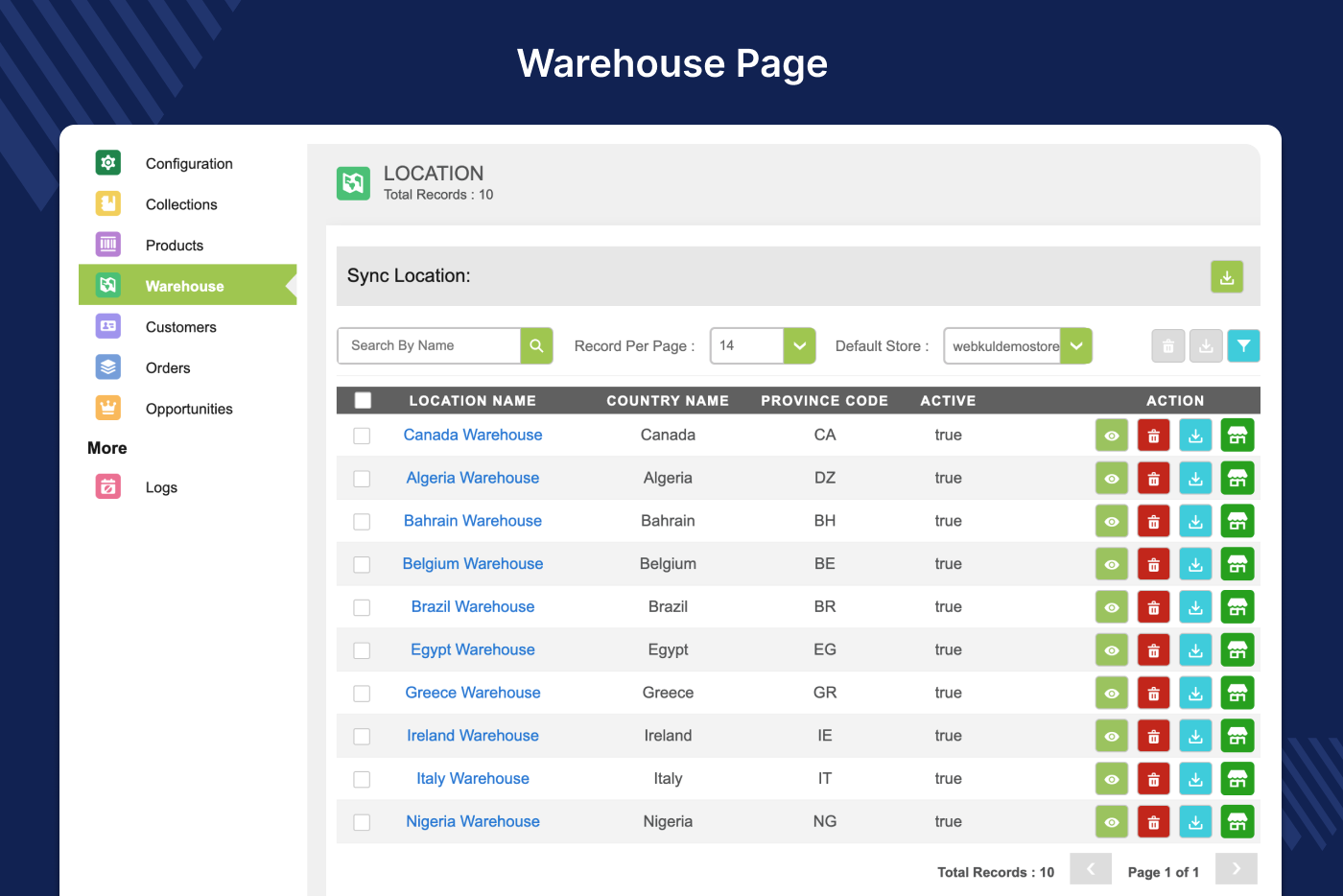Viewport: 1343px width, 896px height.
Task: View details of Canada Warehouse
Action: pos(1111,435)
